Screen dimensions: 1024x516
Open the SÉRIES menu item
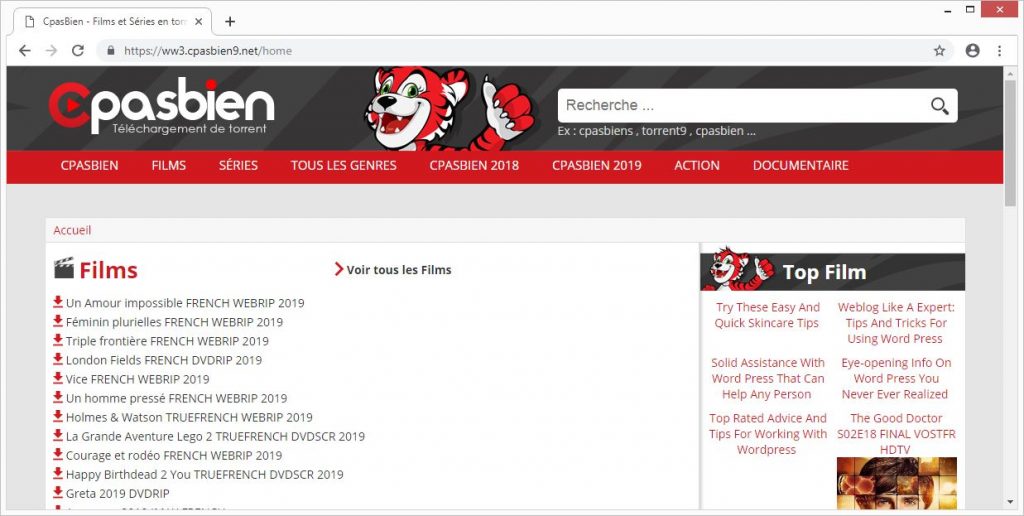[x=238, y=165]
